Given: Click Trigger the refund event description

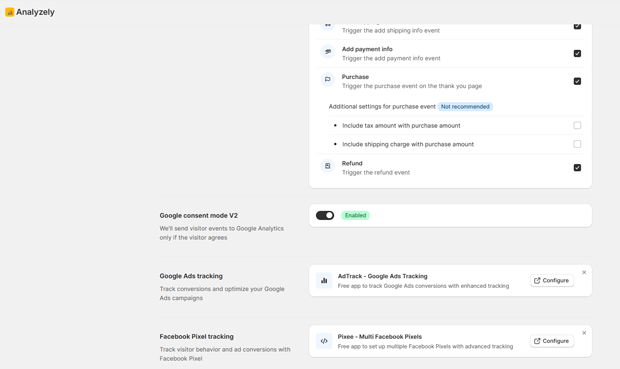Looking at the screenshot, I should [376, 172].
